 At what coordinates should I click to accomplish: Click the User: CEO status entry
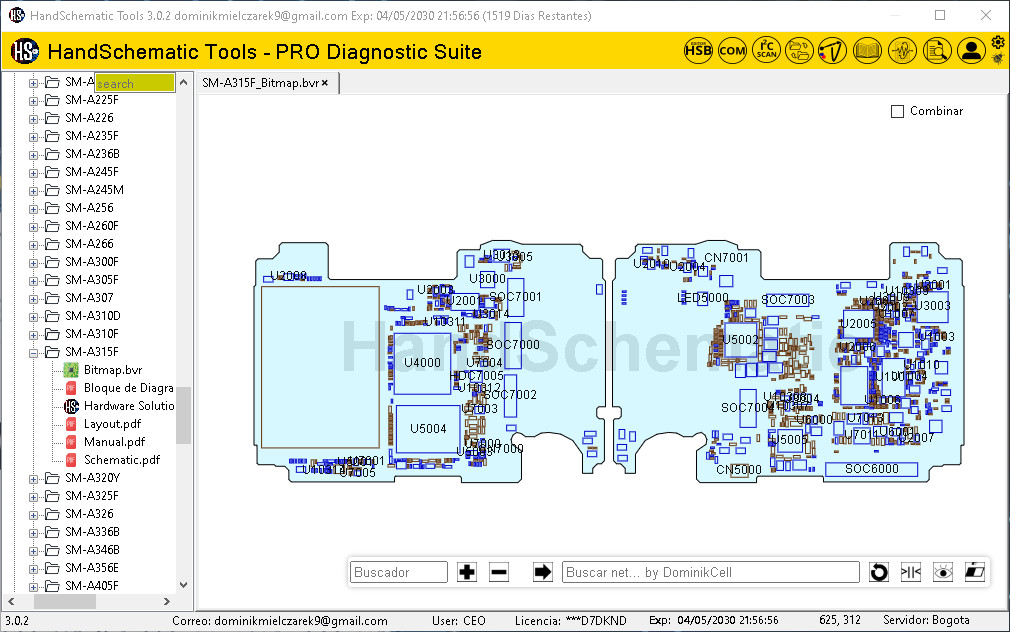(x=459, y=621)
